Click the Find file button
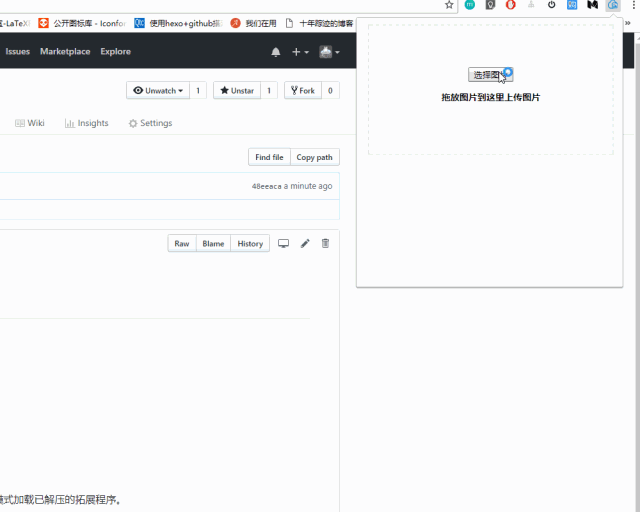The height and width of the screenshot is (512, 640). tap(269, 157)
